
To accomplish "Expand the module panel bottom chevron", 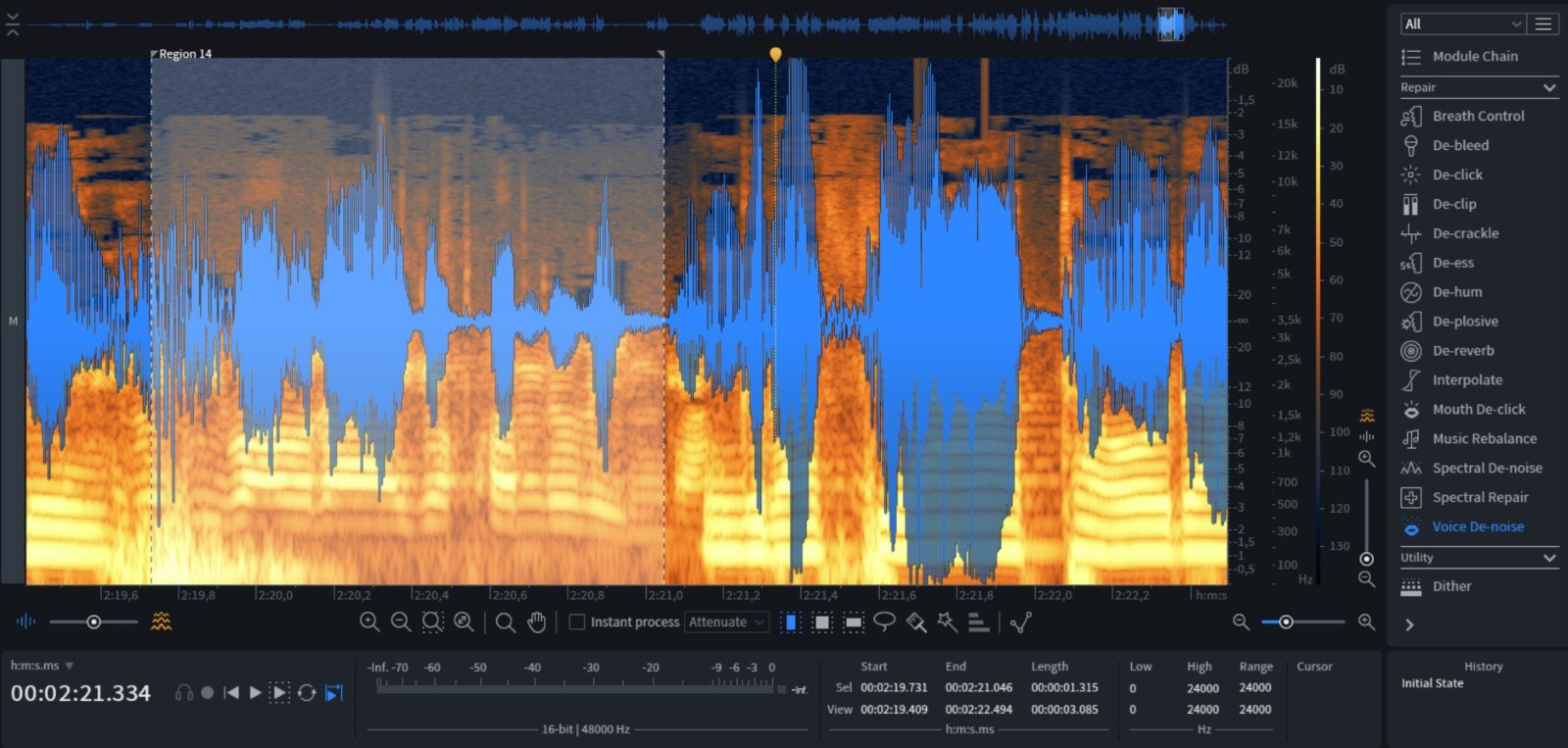I will tap(1409, 624).
